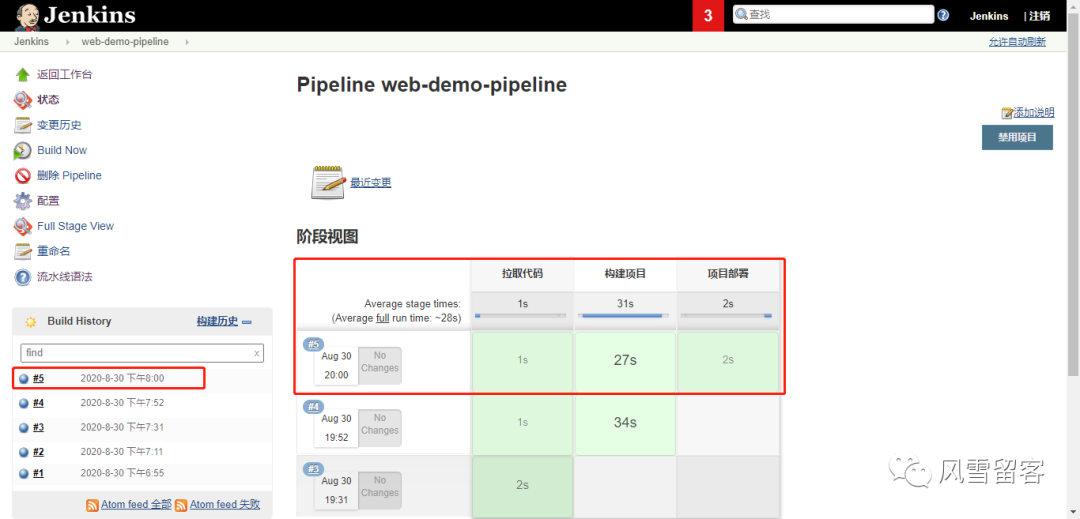Open build #2 in build history
The width and height of the screenshot is (1080, 519).
39,452
